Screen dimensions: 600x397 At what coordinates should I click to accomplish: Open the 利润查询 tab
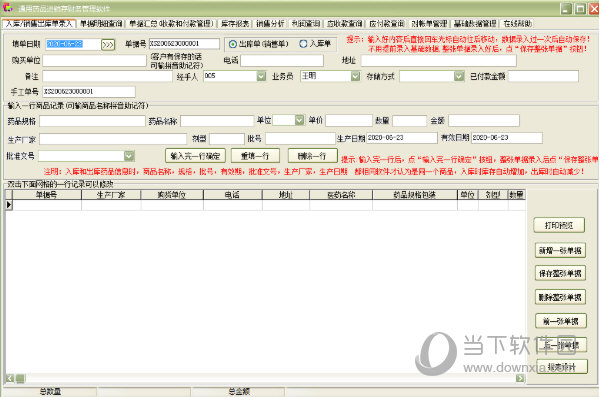point(305,24)
